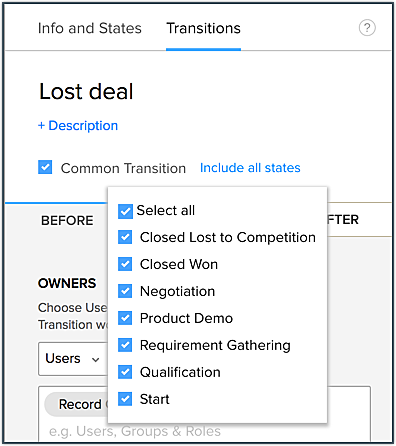Viewport: 396px width, 446px height.
Task: Untick the Qualification state checkbox
Action: coord(125,372)
